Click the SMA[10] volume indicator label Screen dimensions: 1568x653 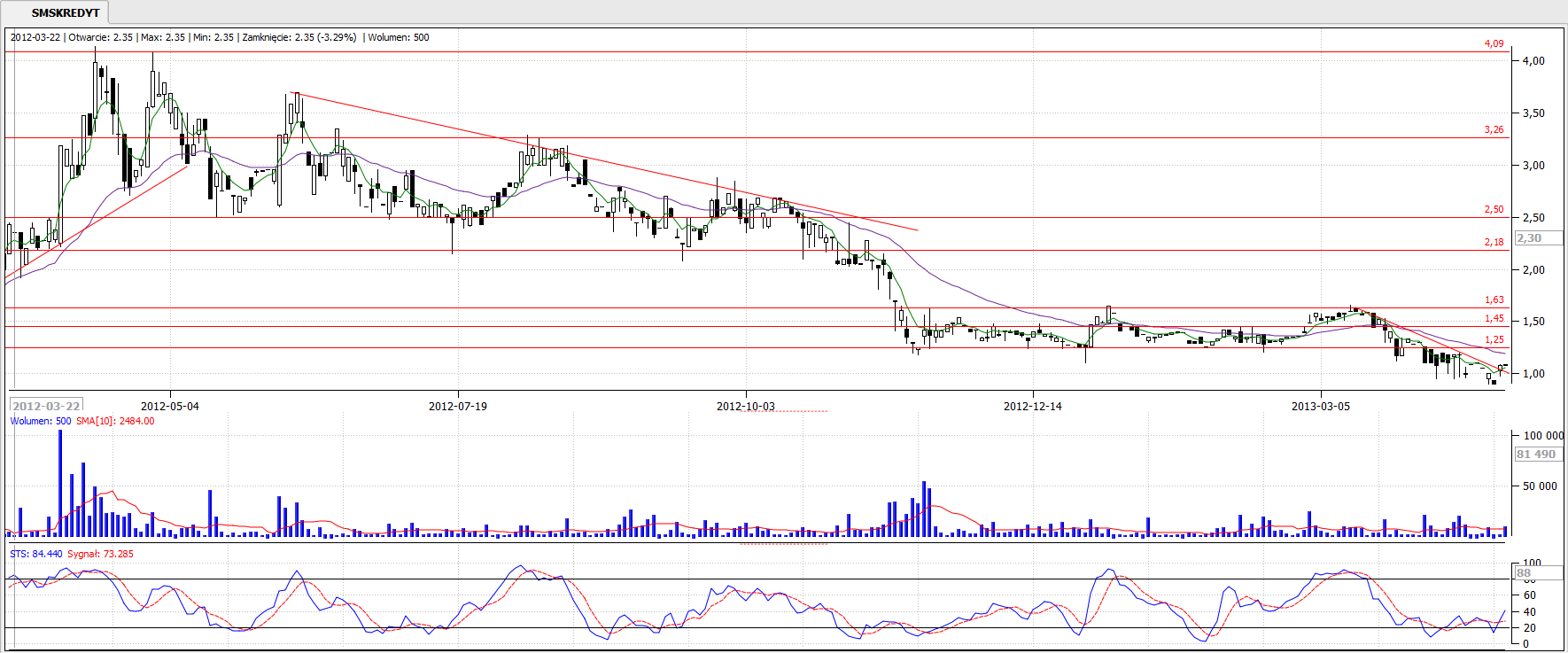[x=115, y=421]
